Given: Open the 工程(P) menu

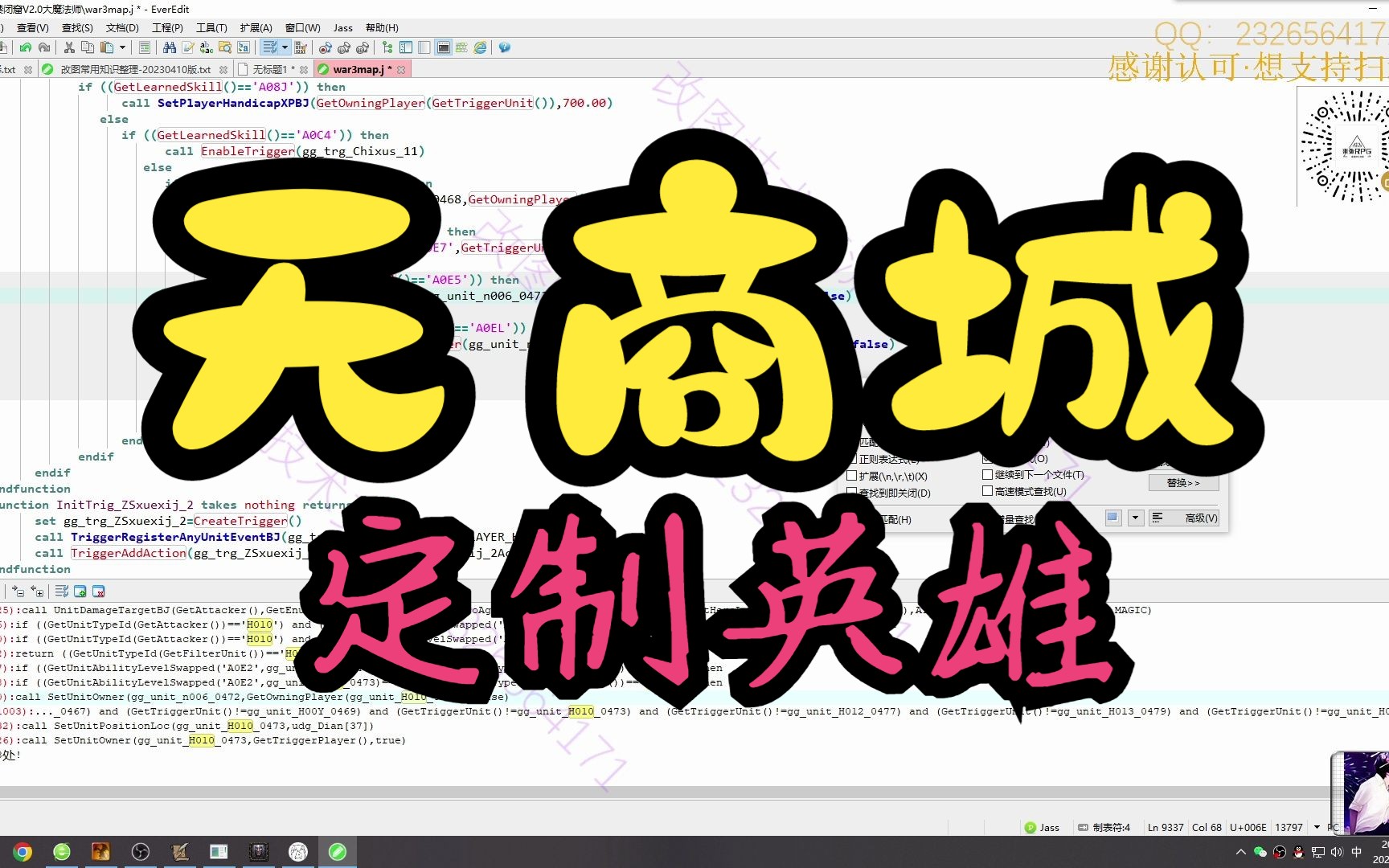Looking at the screenshot, I should (x=167, y=28).
